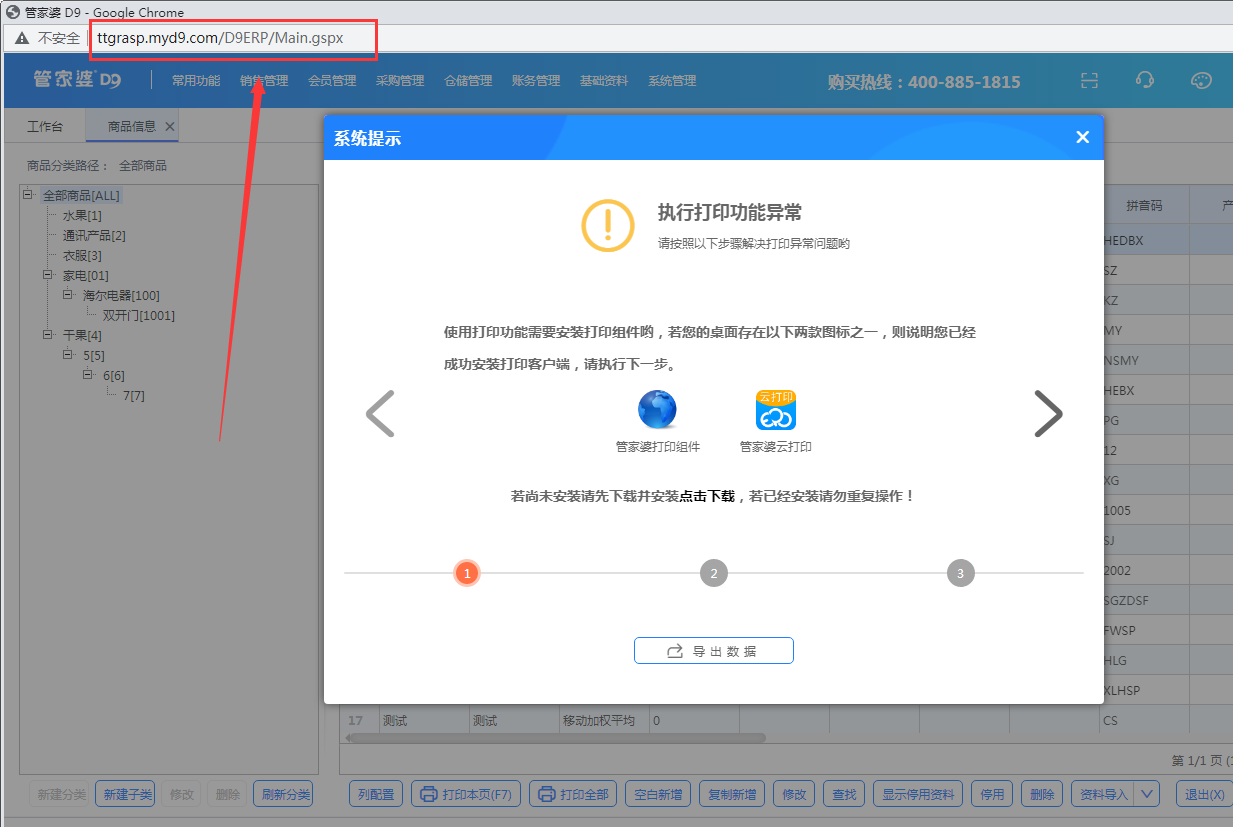This screenshot has width=1233, height=827.
Task: Click the horizontal scrollbar of the table
Action: pos(555,738)
